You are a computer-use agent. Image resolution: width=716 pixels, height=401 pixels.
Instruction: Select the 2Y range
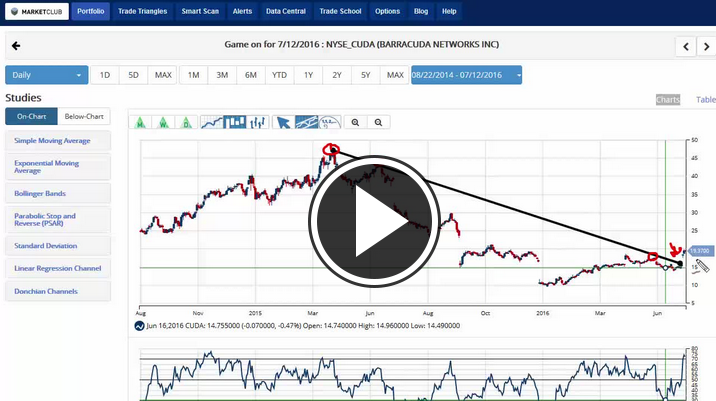337,75
